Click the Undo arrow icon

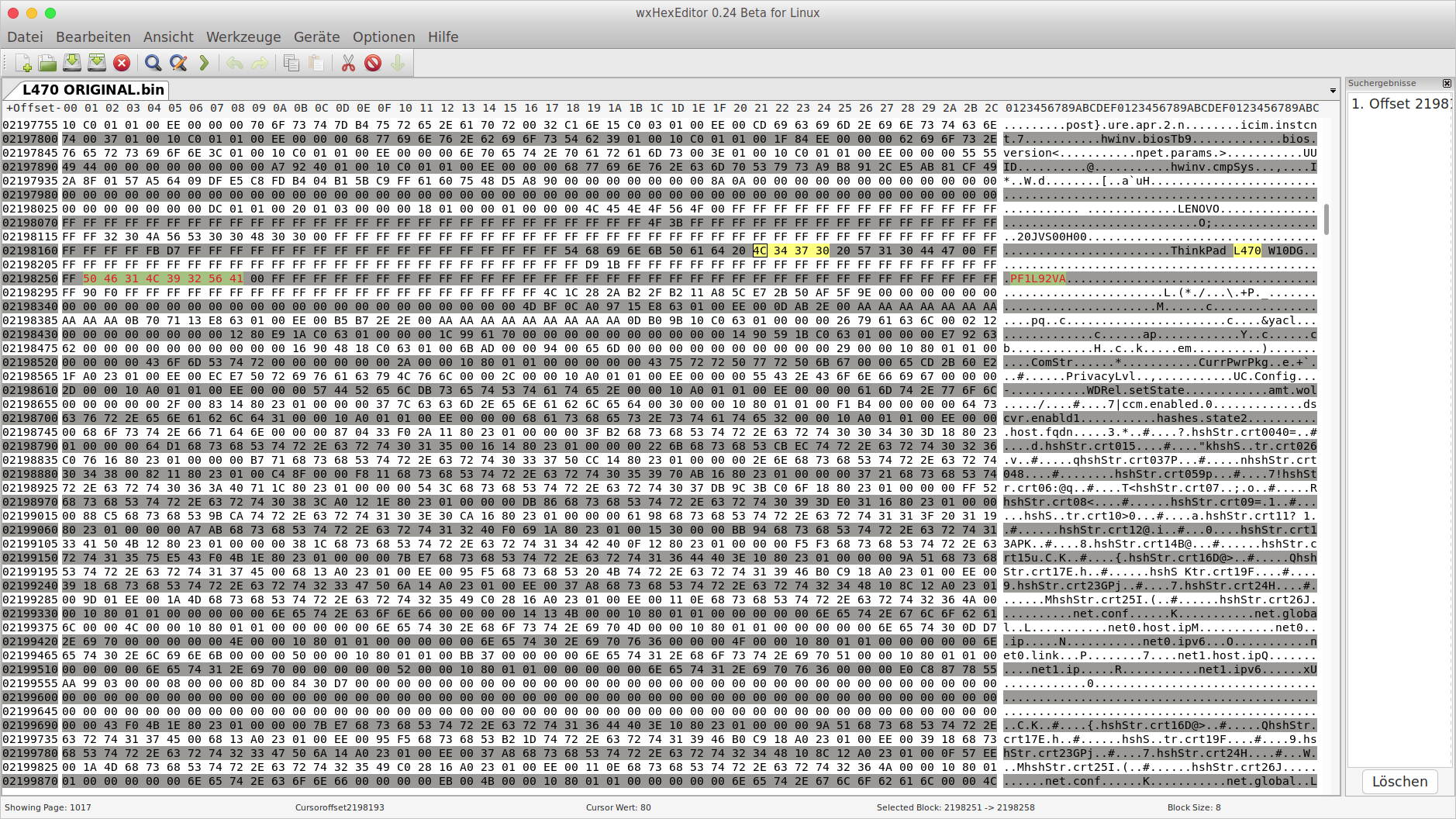coord(235,63)
